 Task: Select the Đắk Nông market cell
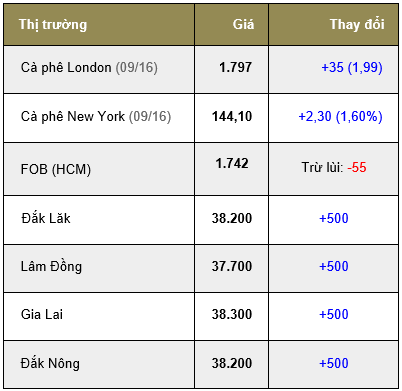[x=99, y=364]
